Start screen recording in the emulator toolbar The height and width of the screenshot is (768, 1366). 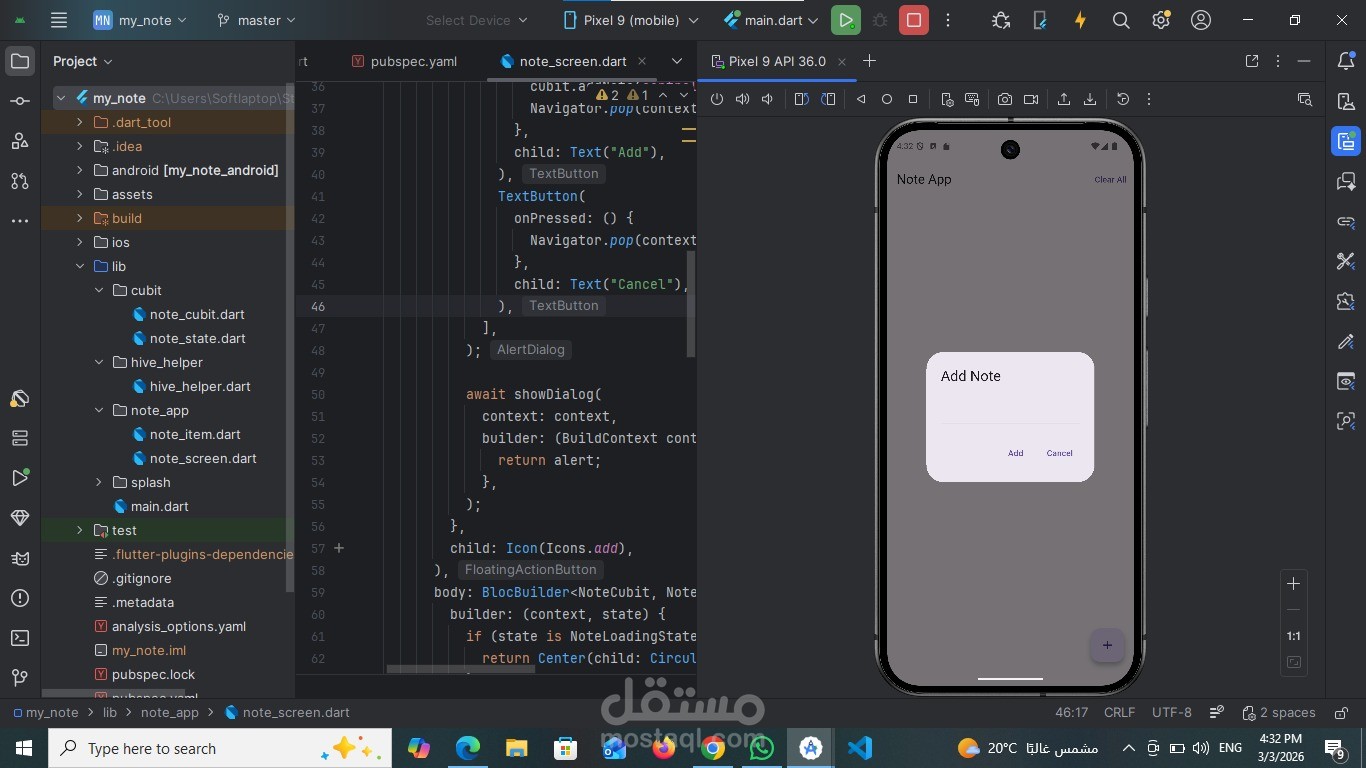[x=1031, y=99]
